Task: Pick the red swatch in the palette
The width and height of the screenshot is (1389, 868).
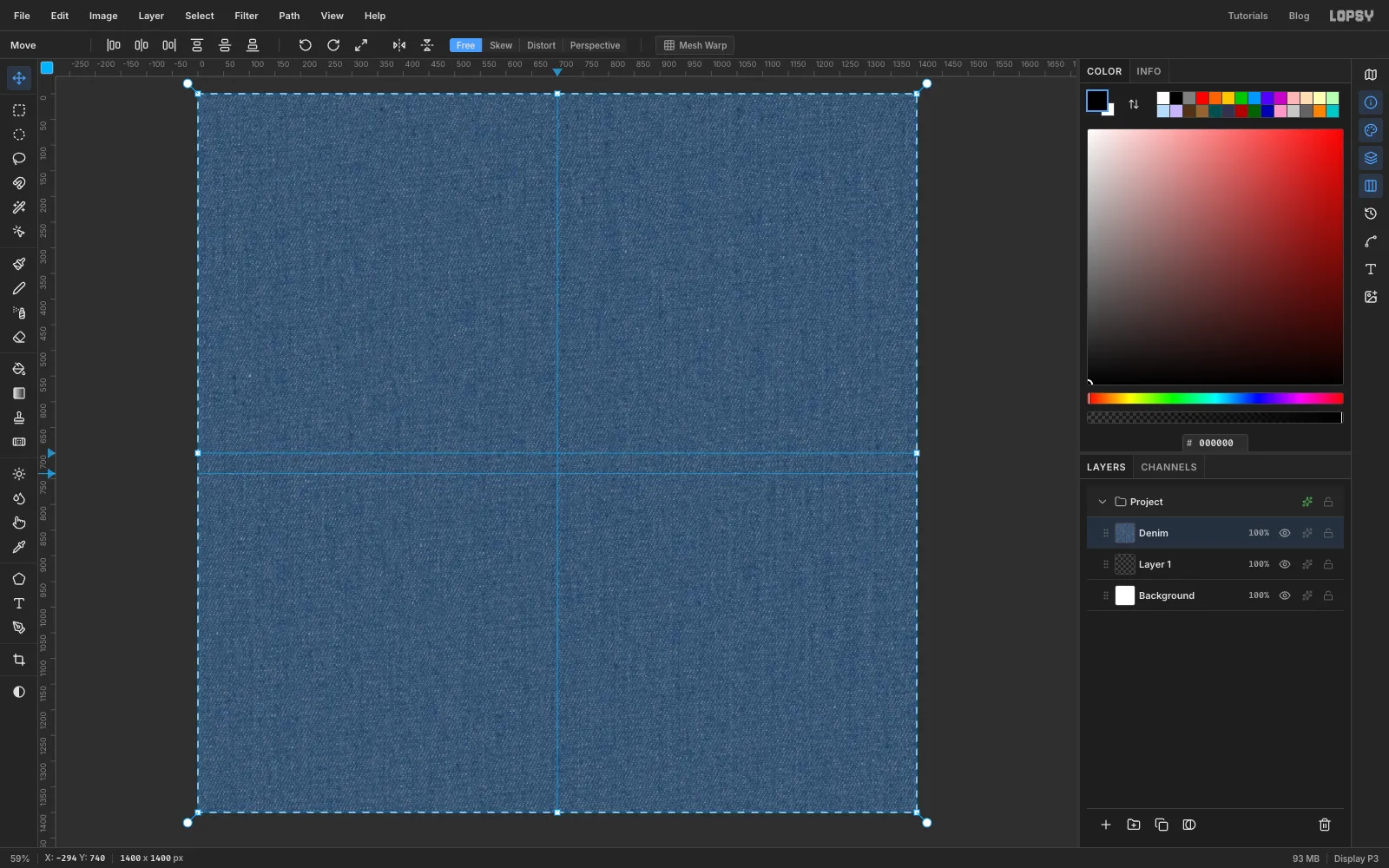Action: pos(1202,98)
